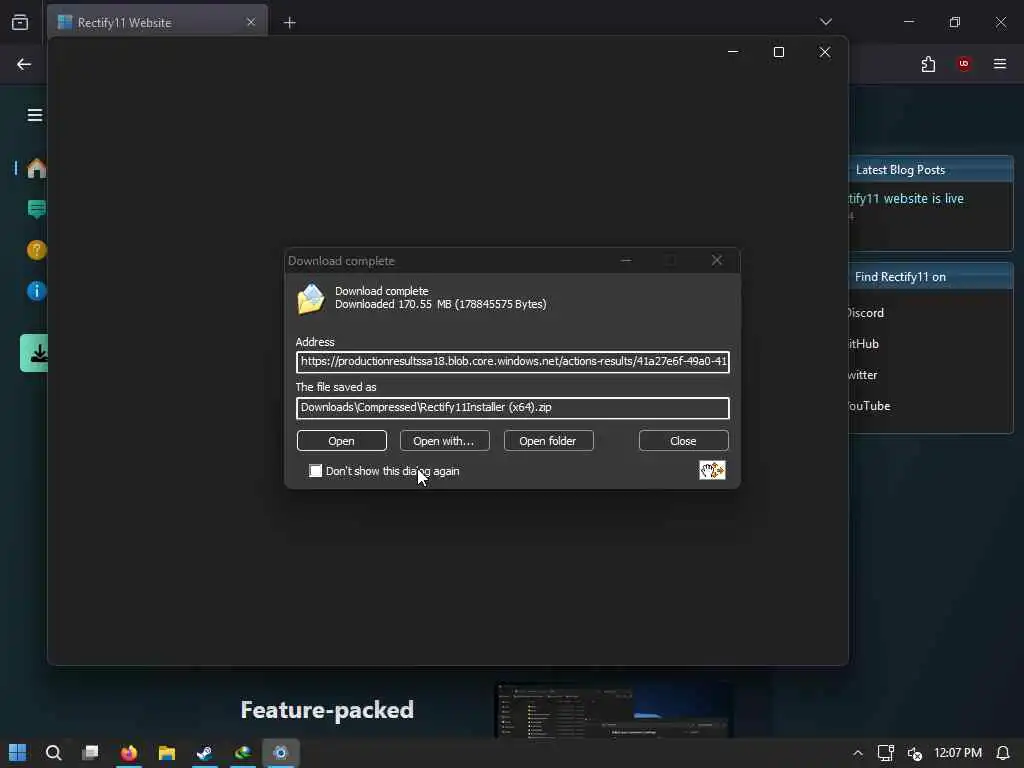Open Internet Download Manager taskbar icon
The width and height of the screenshot is (1024, 768).
pyautogui.click(x=243, y=753)
